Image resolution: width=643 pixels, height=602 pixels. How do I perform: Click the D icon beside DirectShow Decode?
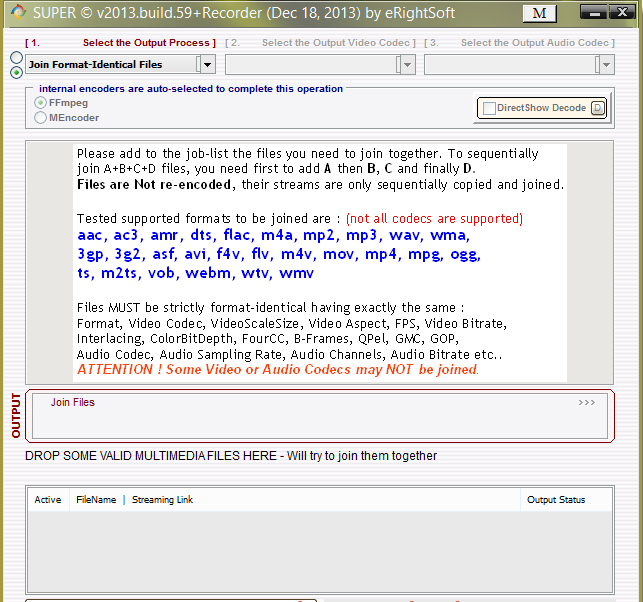tap(598, 108)
